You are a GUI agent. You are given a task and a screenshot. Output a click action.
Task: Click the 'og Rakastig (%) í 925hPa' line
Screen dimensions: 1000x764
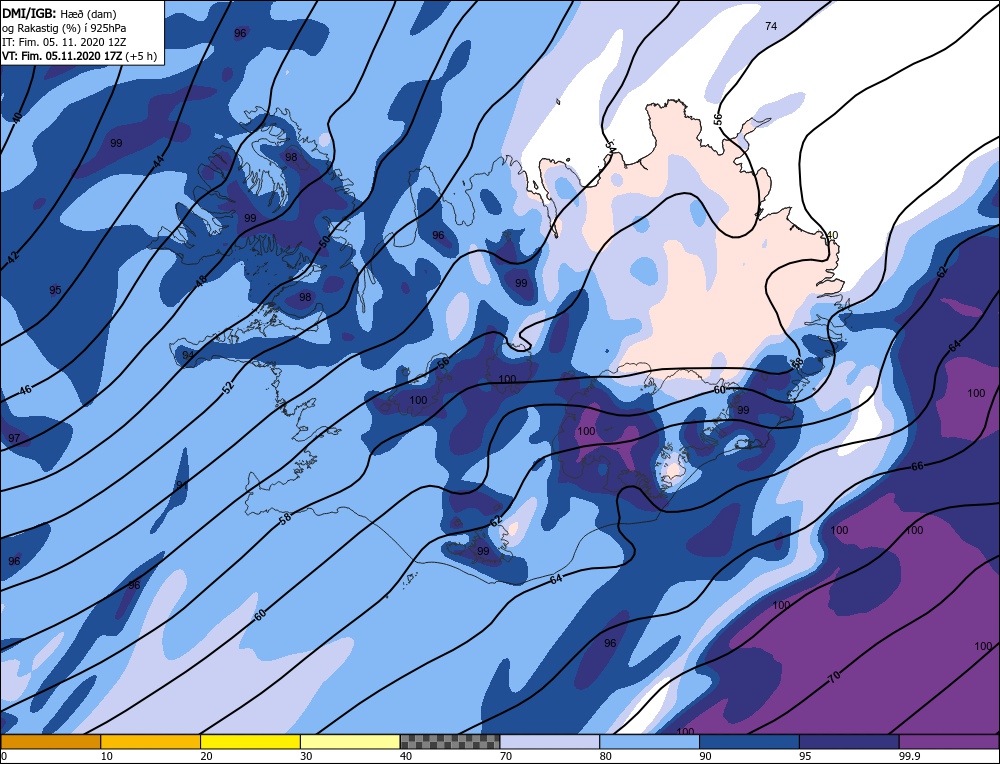(x=64, y=27)
